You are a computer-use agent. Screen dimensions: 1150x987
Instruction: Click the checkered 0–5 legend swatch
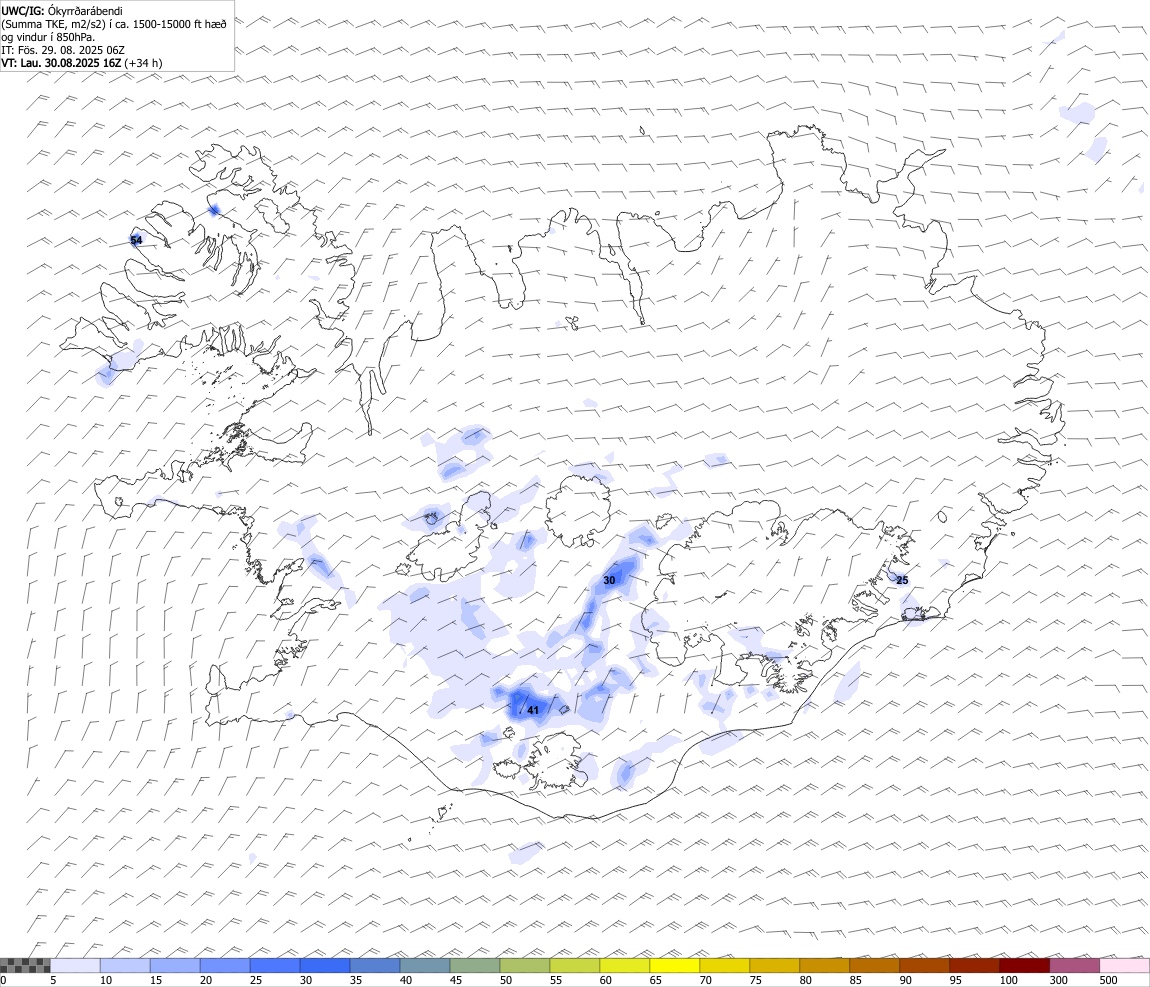25,965
